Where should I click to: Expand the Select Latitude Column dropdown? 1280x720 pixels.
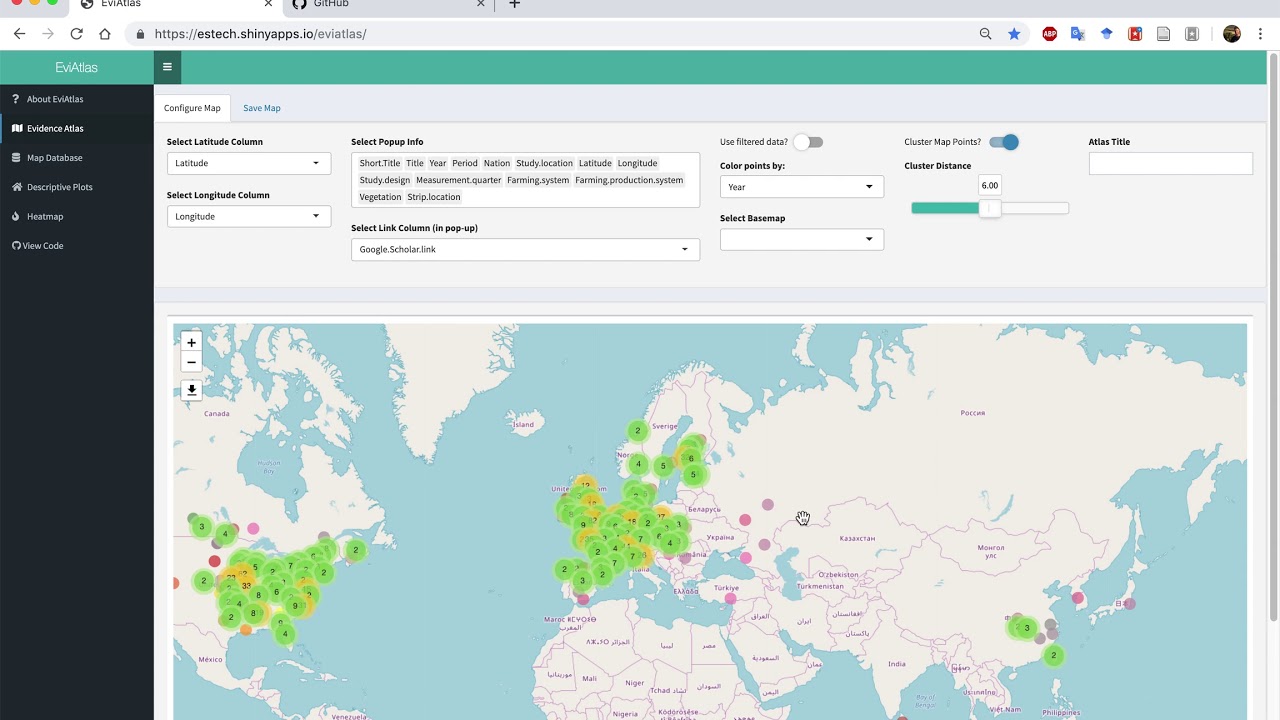(x=248, y=163)
